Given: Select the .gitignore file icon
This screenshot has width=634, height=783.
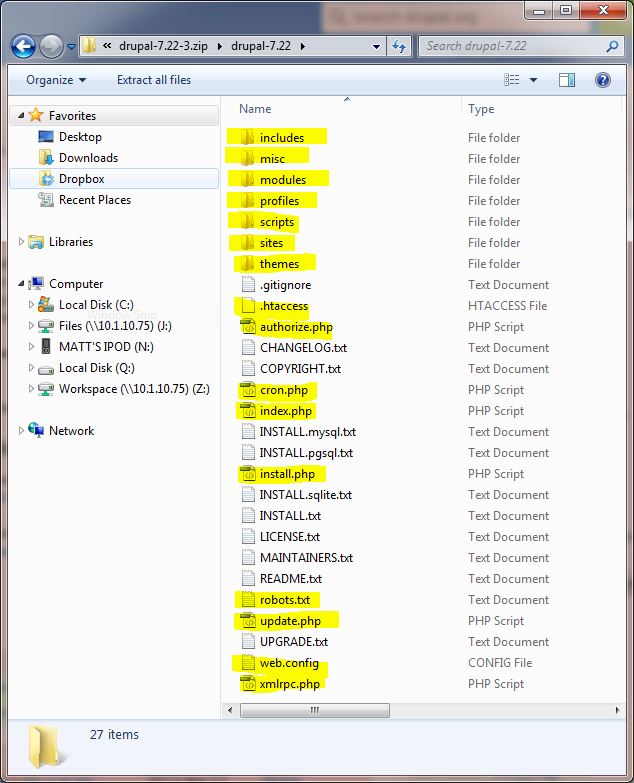Looking at the screenshot, I should (x=248, y=284).
